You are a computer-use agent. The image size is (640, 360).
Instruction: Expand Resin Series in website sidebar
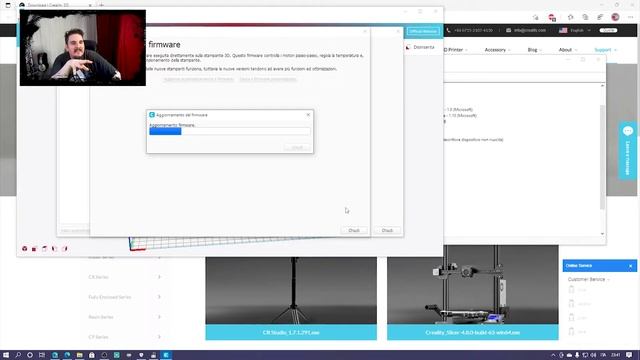point(124,317)
